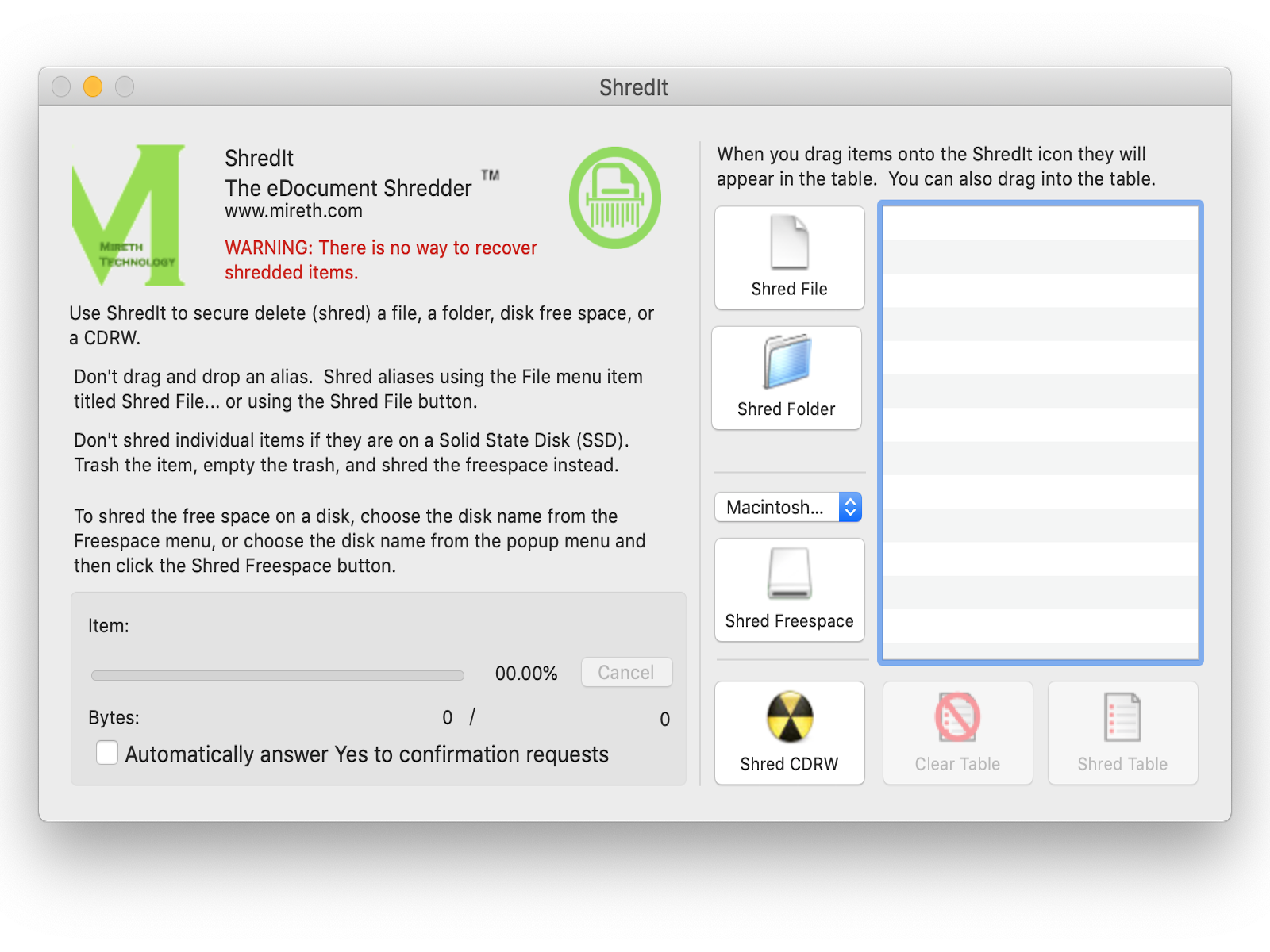
Task: Click the Shred CDRW radiation disc icon
Action: coord(789,716)
